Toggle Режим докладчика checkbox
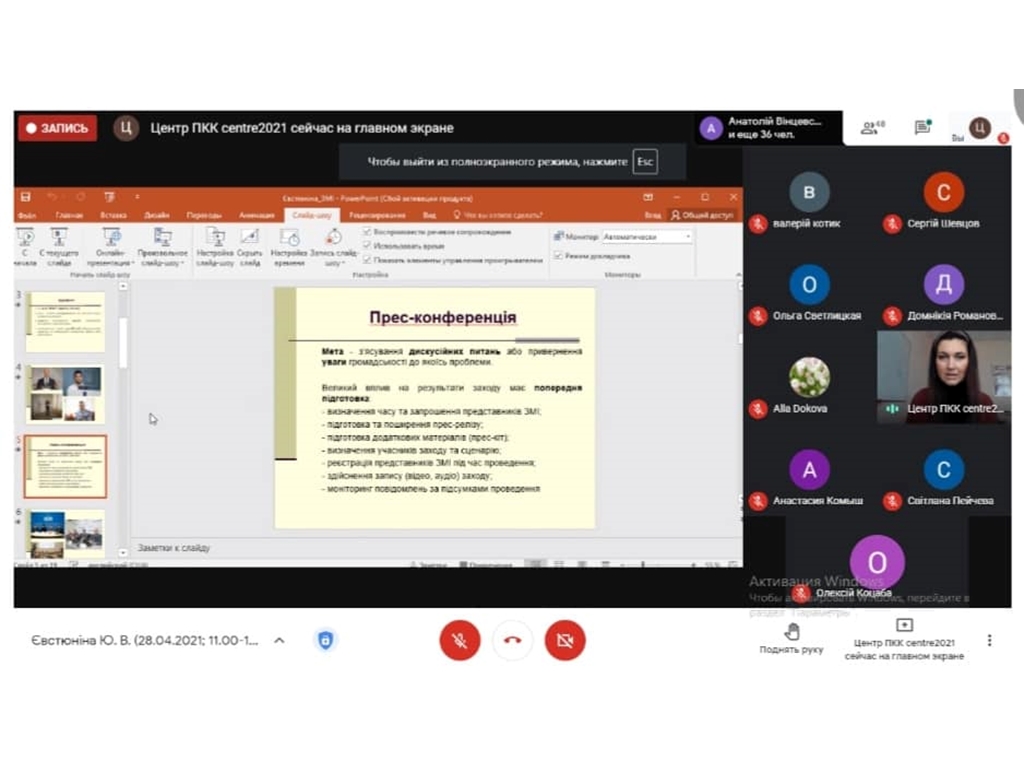1024x768 pixels. click(x=558, y=256)
